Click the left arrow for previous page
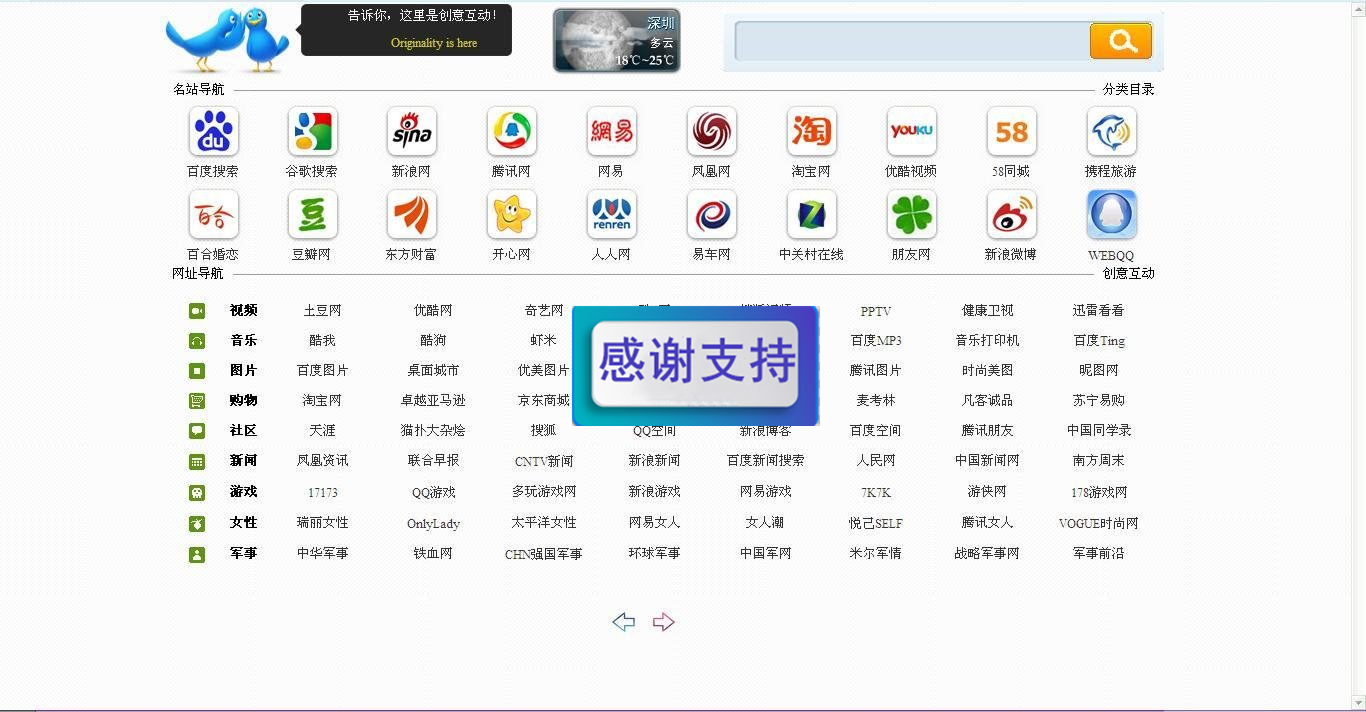1366x712 pixels. [x=623, y=622]
